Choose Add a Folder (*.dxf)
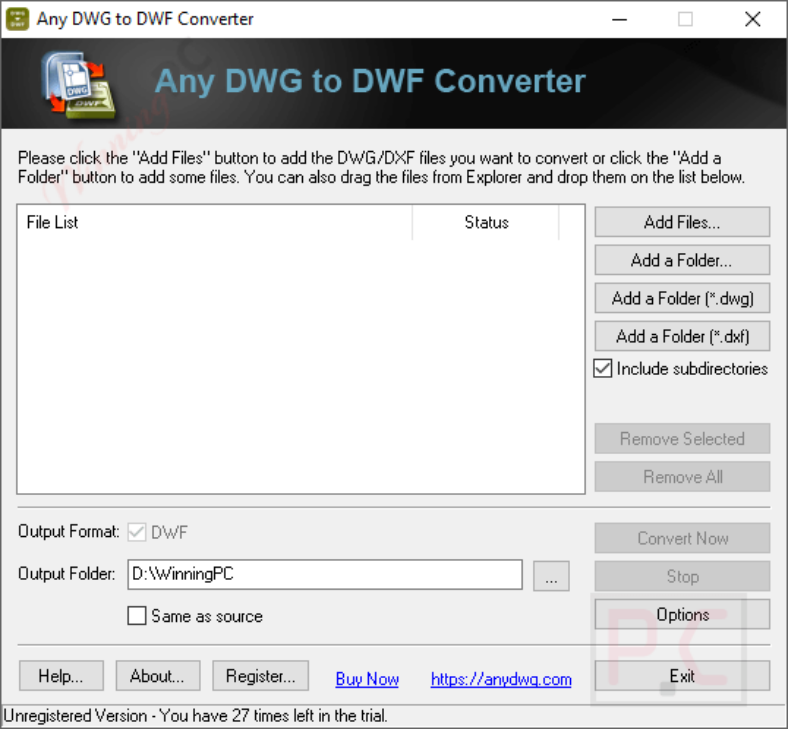The image size is (788, 729). (682, 336)
